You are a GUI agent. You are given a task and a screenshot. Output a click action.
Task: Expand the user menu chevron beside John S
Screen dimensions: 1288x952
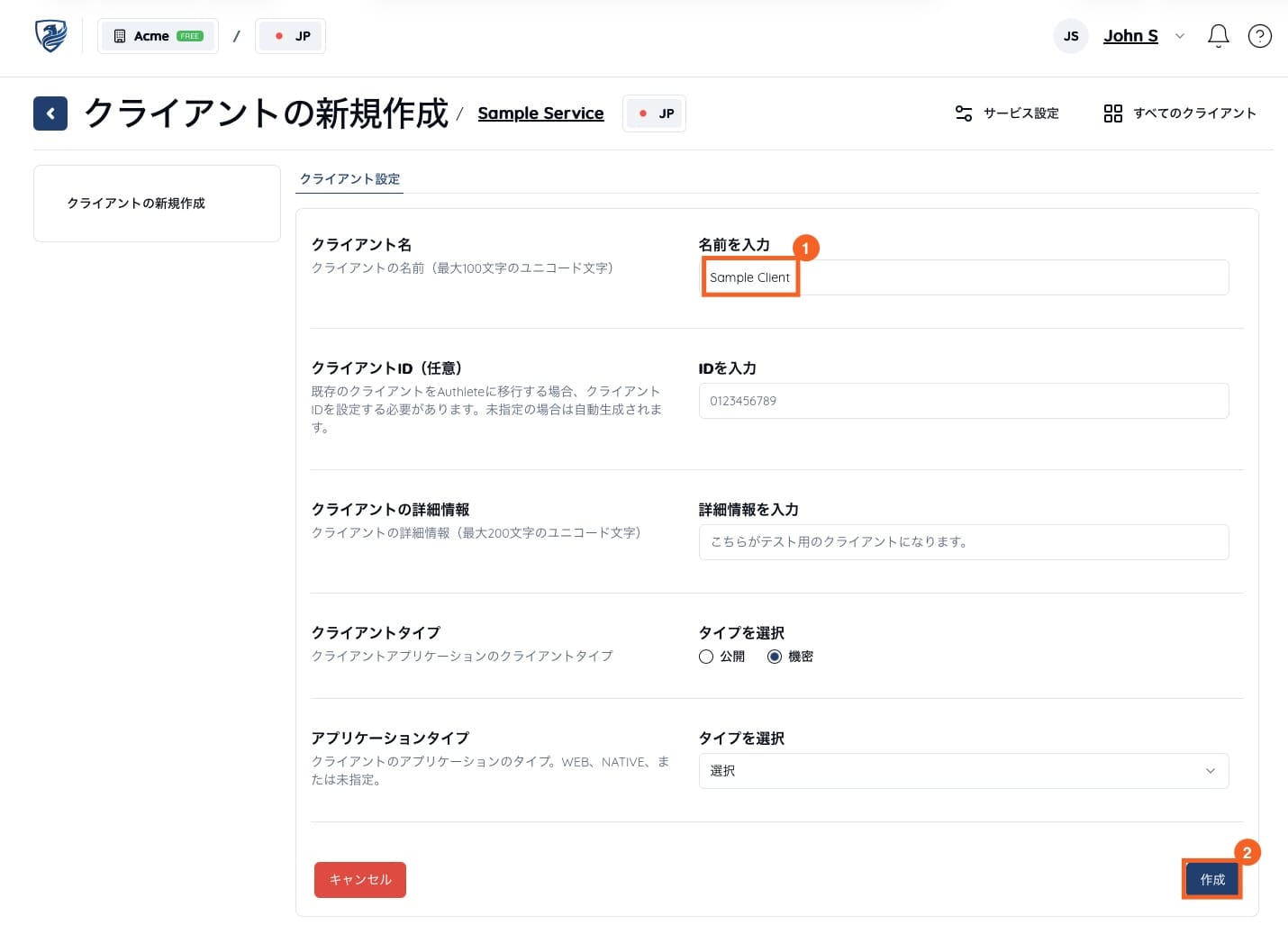tap(1180, 36)
